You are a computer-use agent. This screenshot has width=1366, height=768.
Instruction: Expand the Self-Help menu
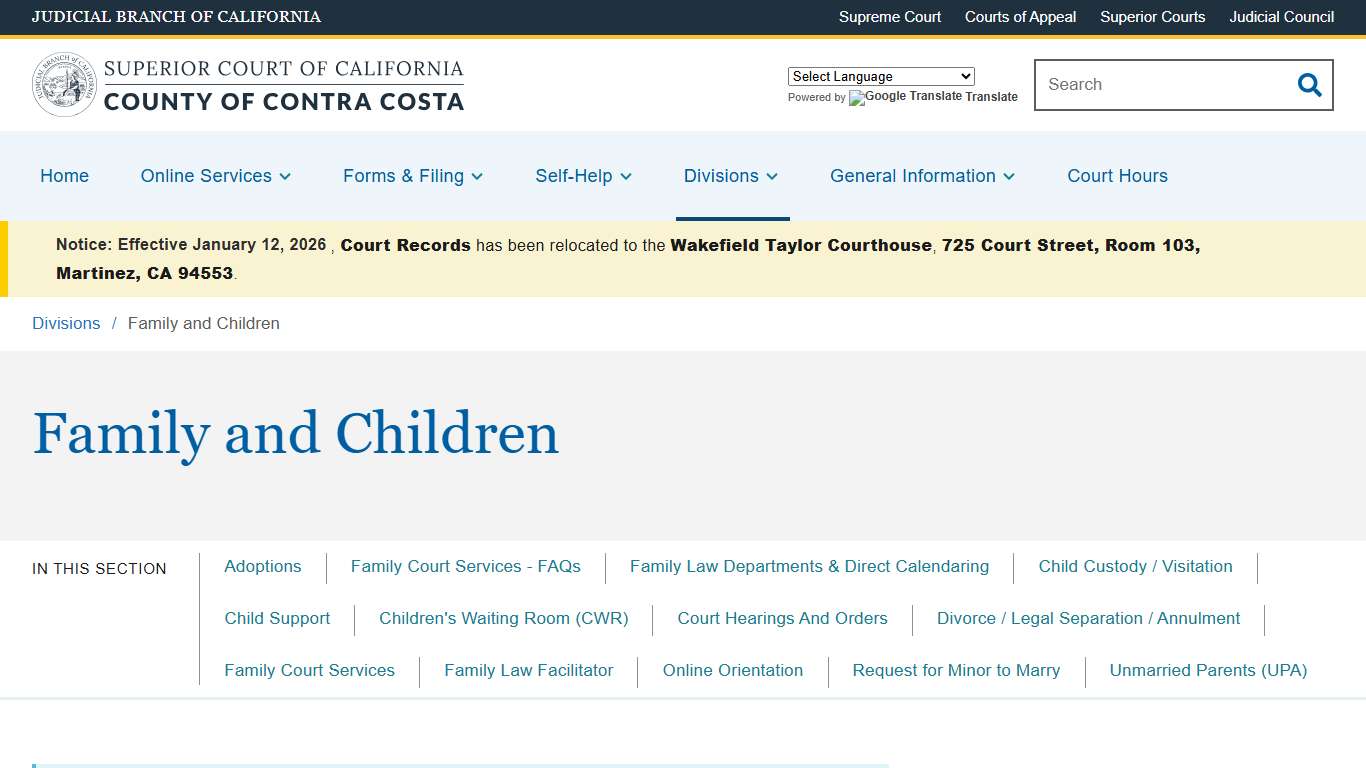point(582,176)
